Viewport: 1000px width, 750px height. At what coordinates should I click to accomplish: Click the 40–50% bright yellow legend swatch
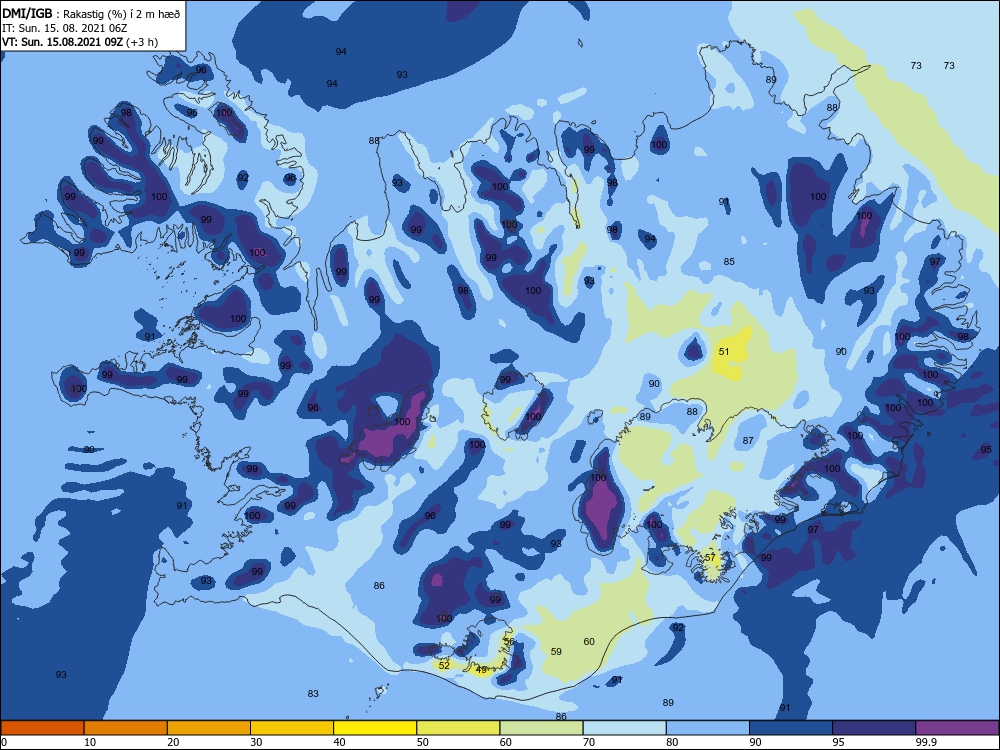(x=375, y=728)
